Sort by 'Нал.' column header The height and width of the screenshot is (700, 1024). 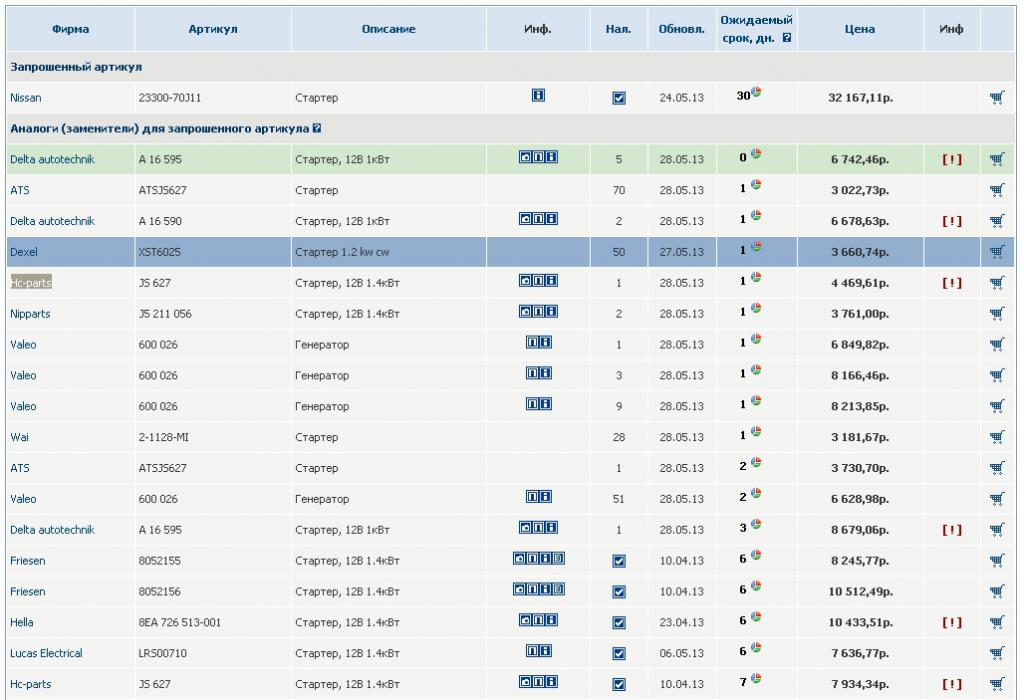(x=618, y=29)
